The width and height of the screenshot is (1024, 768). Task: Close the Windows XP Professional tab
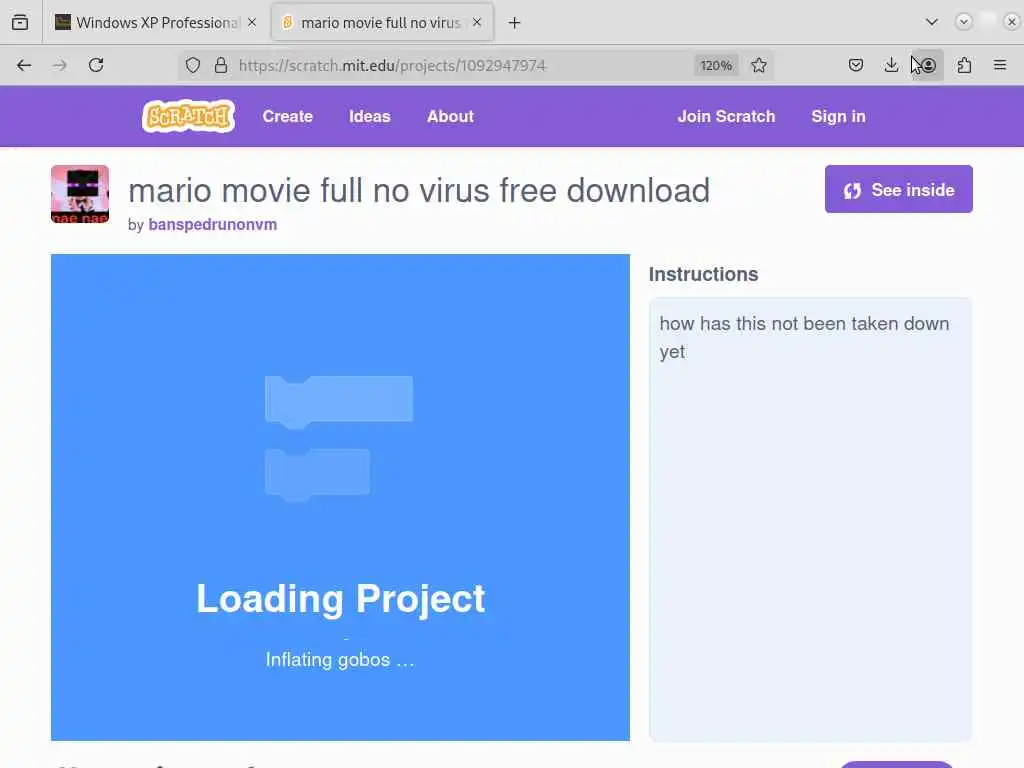click(252, 22)
